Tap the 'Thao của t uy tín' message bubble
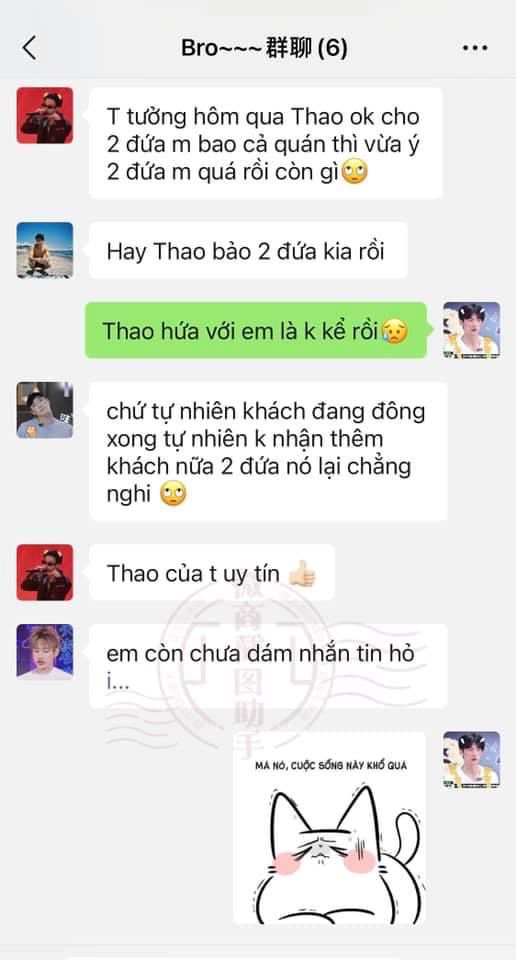Image resolution: width=516 pixels, height=960 pixels. (x=212, y=573)
